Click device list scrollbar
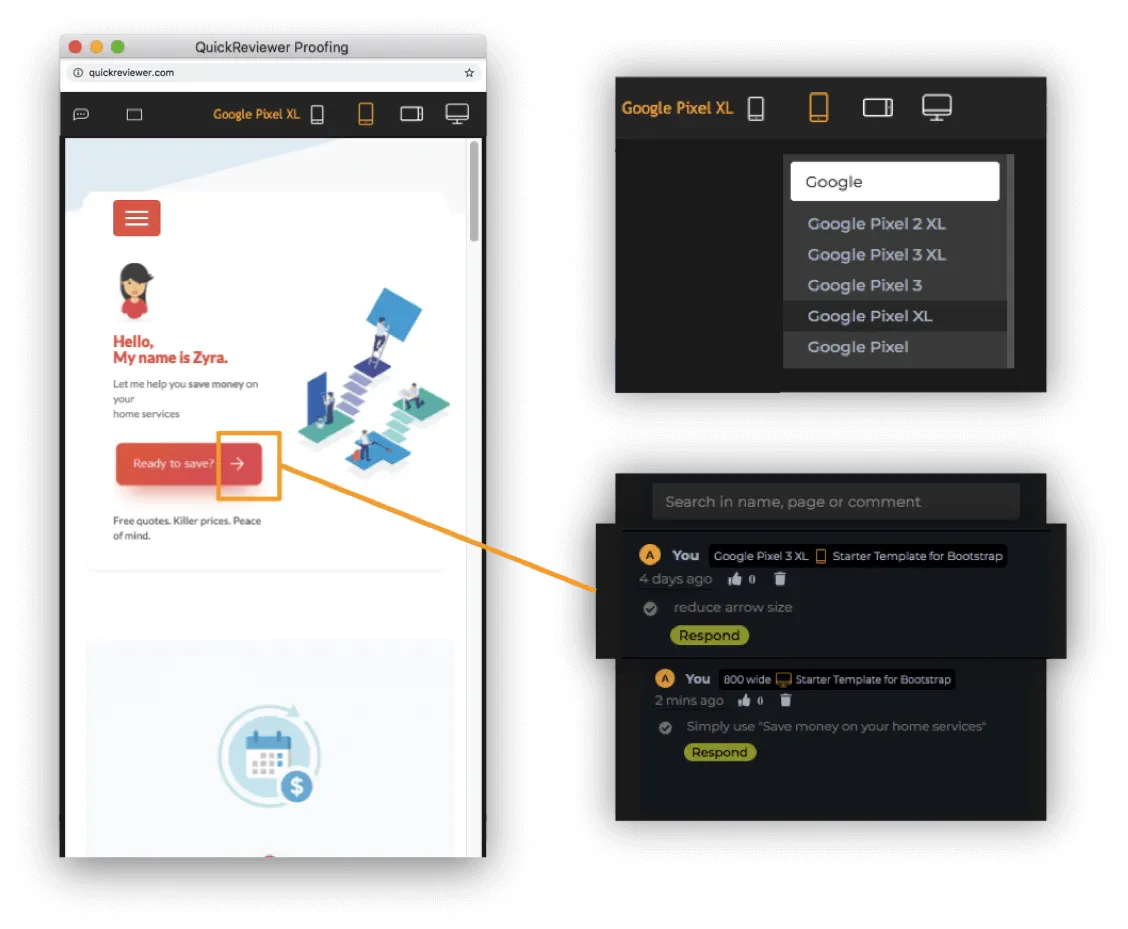 (x=1010, y=260)
